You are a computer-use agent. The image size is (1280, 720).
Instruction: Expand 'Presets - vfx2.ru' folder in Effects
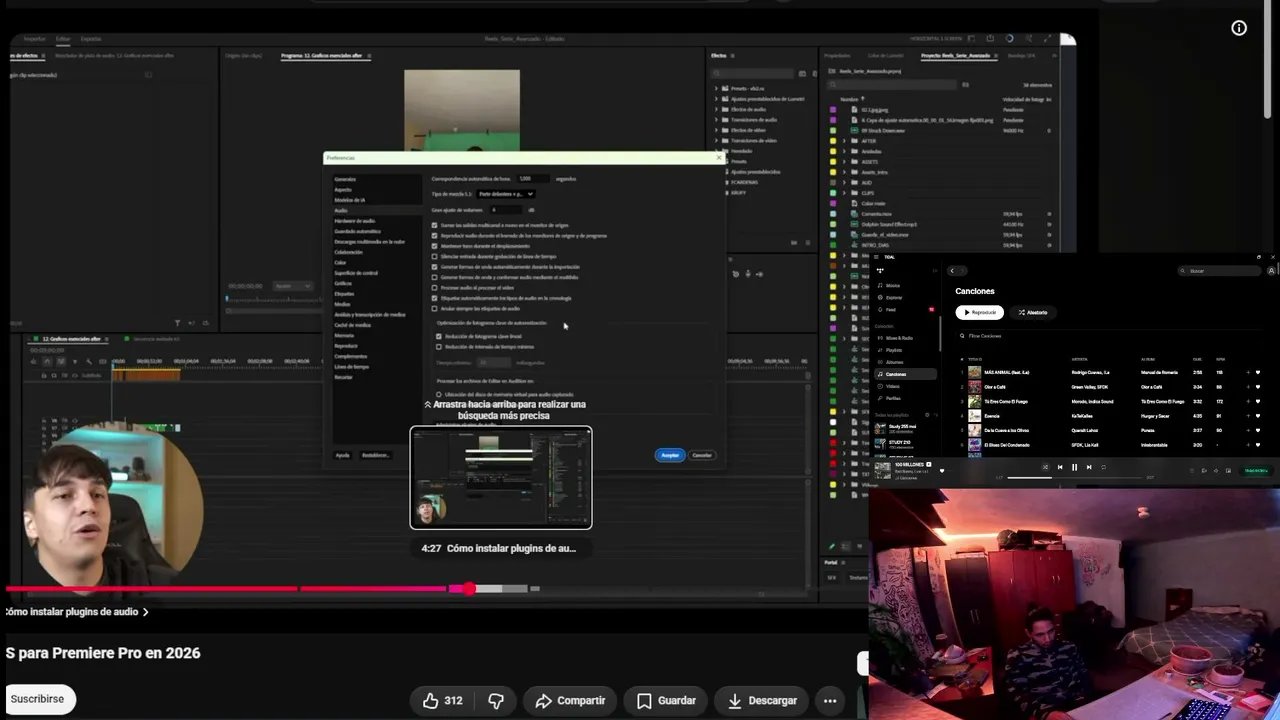(x=717, y=89)
